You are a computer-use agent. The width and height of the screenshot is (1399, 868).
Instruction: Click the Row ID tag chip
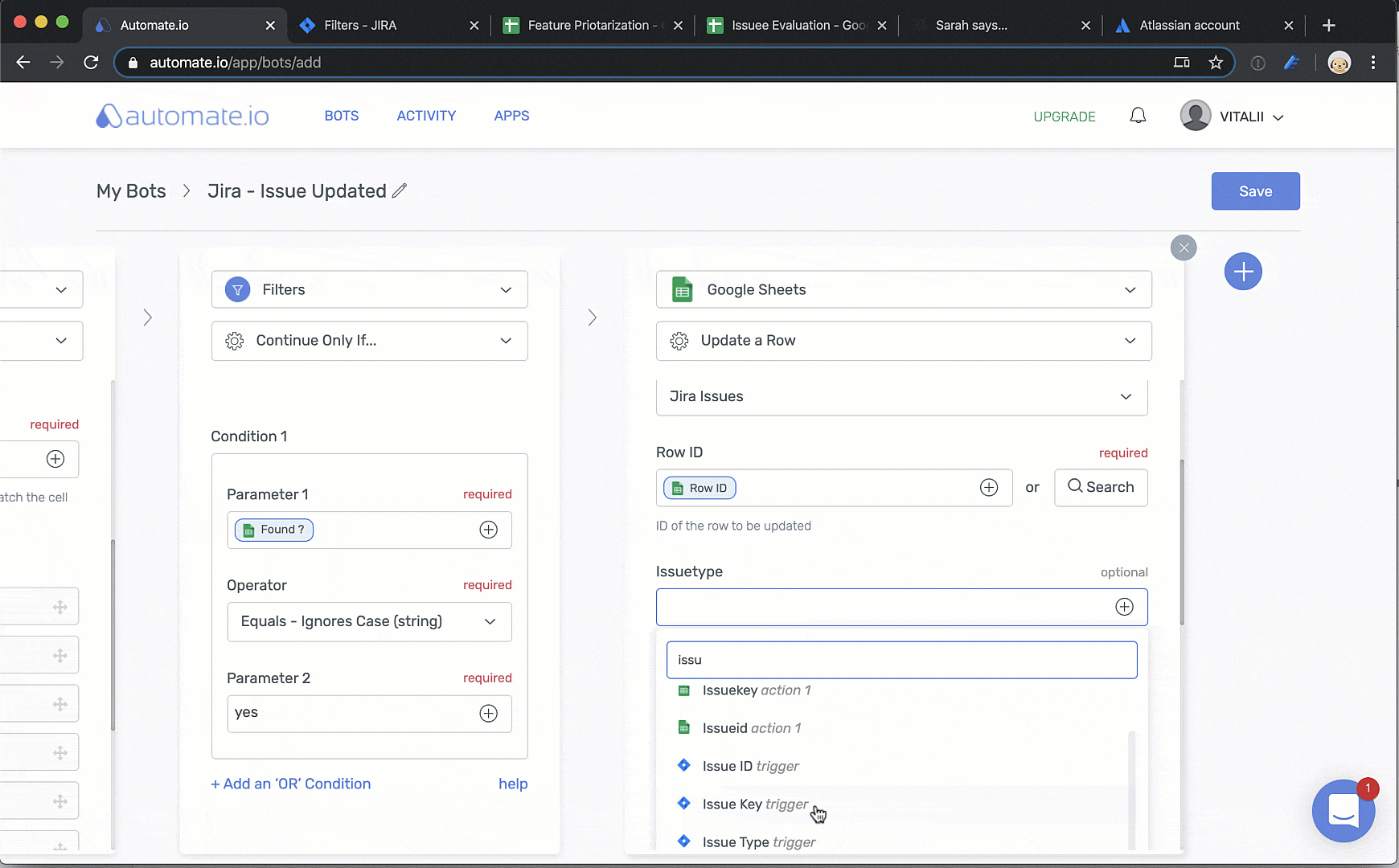pyautogui.click(x=699, y=488)
